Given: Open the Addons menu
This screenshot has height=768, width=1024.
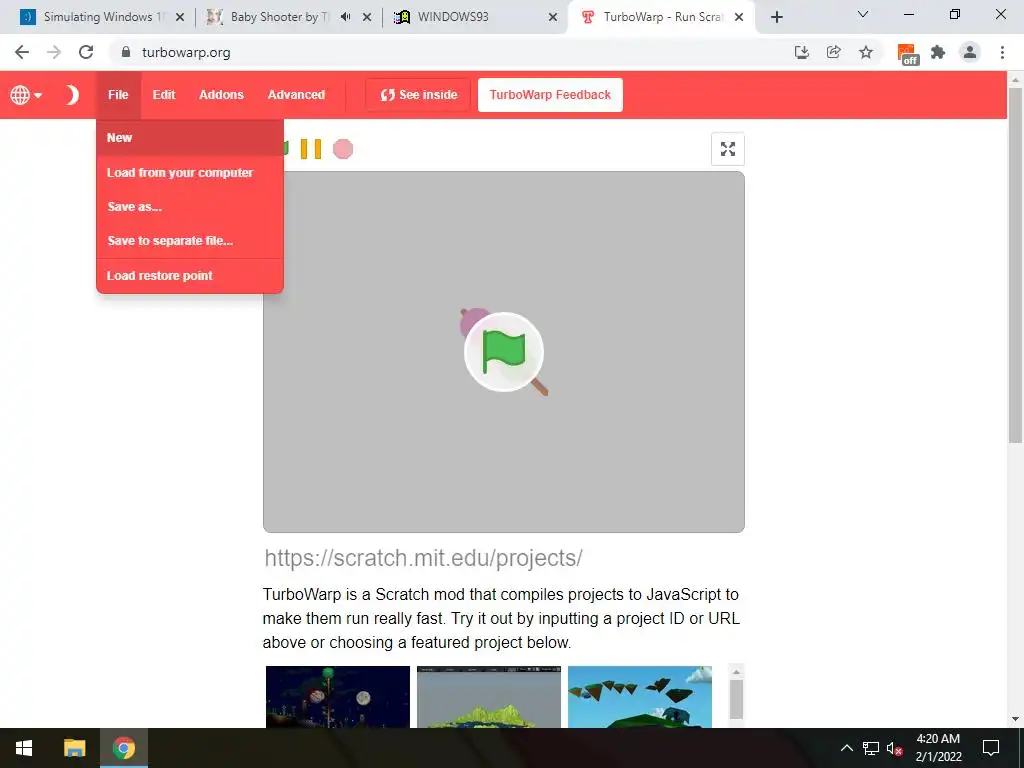Looking at the screenshot, I should (221, 95).
